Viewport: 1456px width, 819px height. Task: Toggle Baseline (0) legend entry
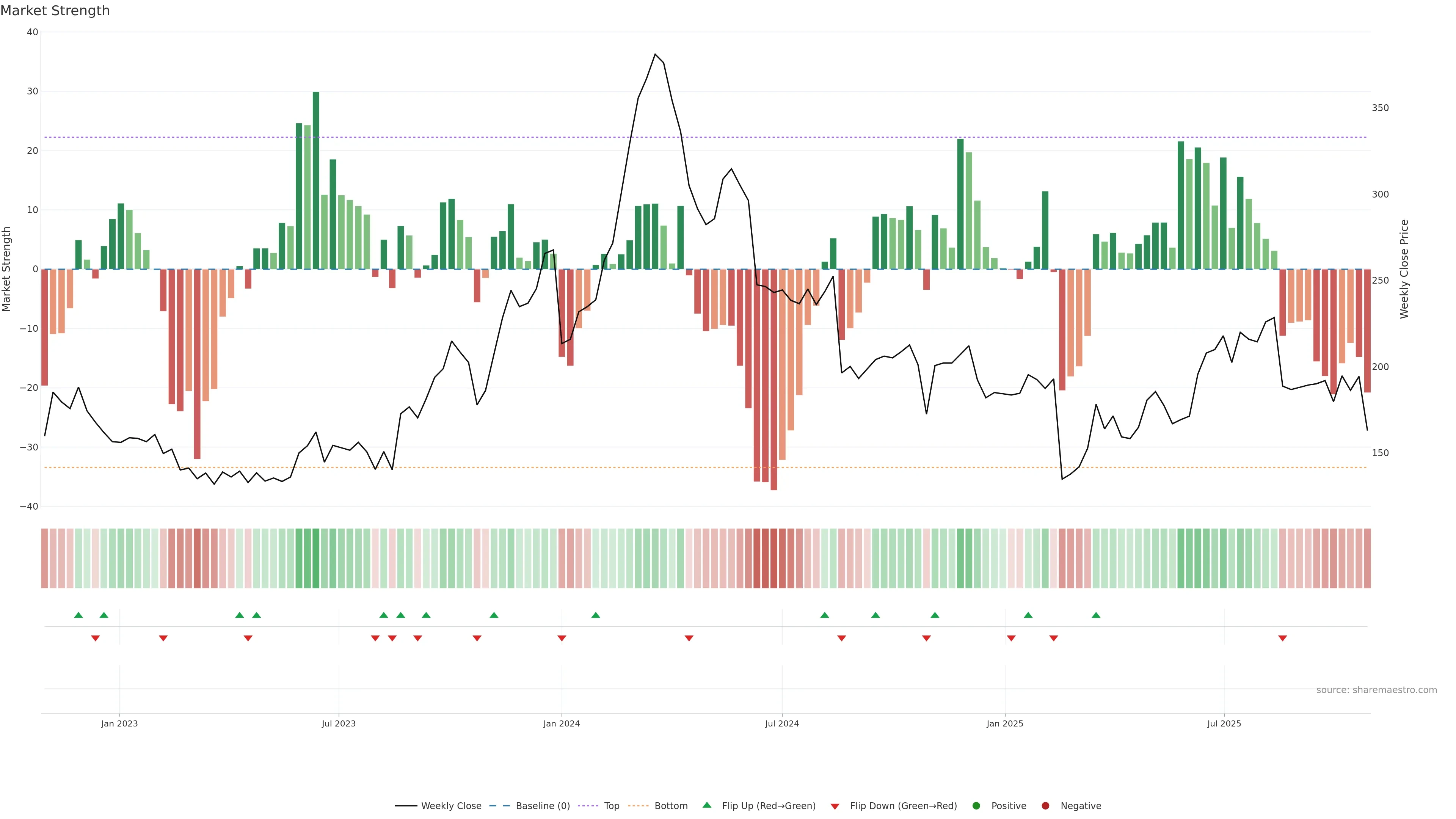tap(542, 805)
